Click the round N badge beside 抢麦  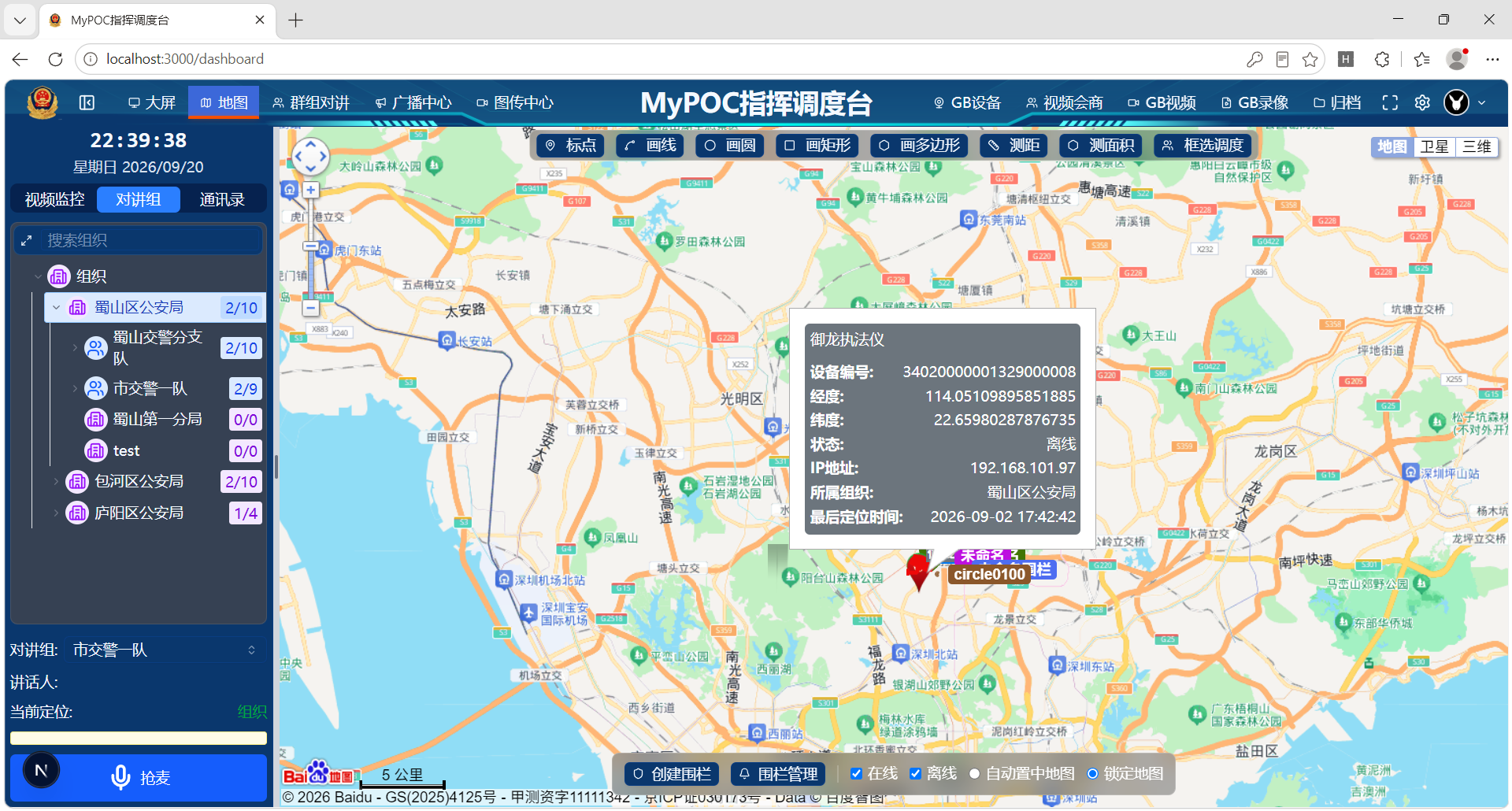click(x=42, y=770)
